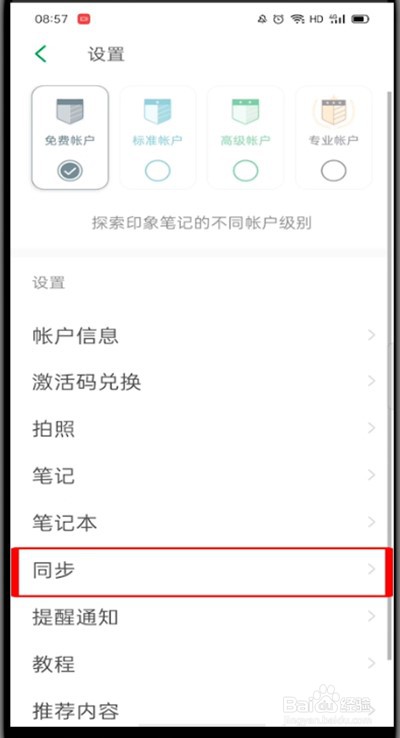Tap the red recording indicator icon
Image resolution: width=400 pixels, height=738 pixels.
[x=84, y=19]
